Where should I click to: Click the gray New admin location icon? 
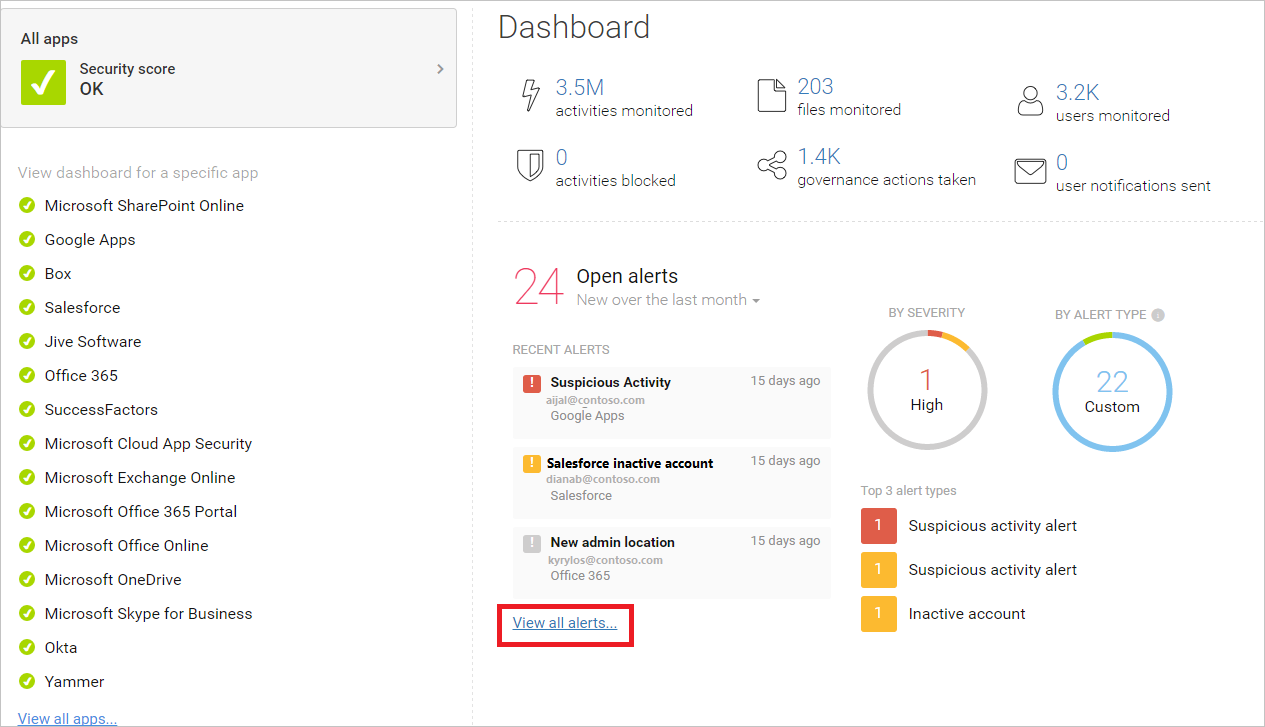pyautogui.click(x=532, y=543)
